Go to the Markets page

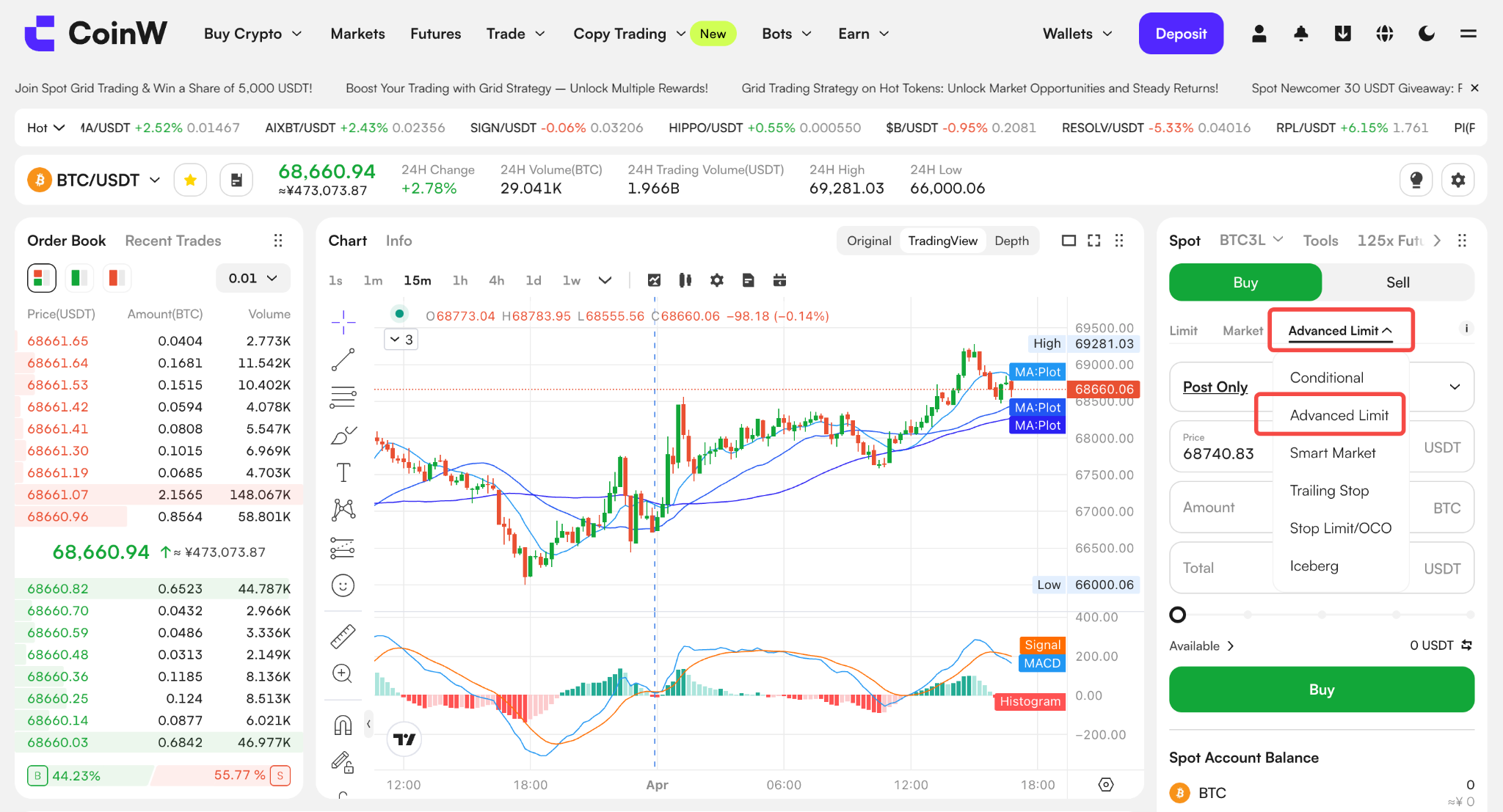[x=357, y=34]
